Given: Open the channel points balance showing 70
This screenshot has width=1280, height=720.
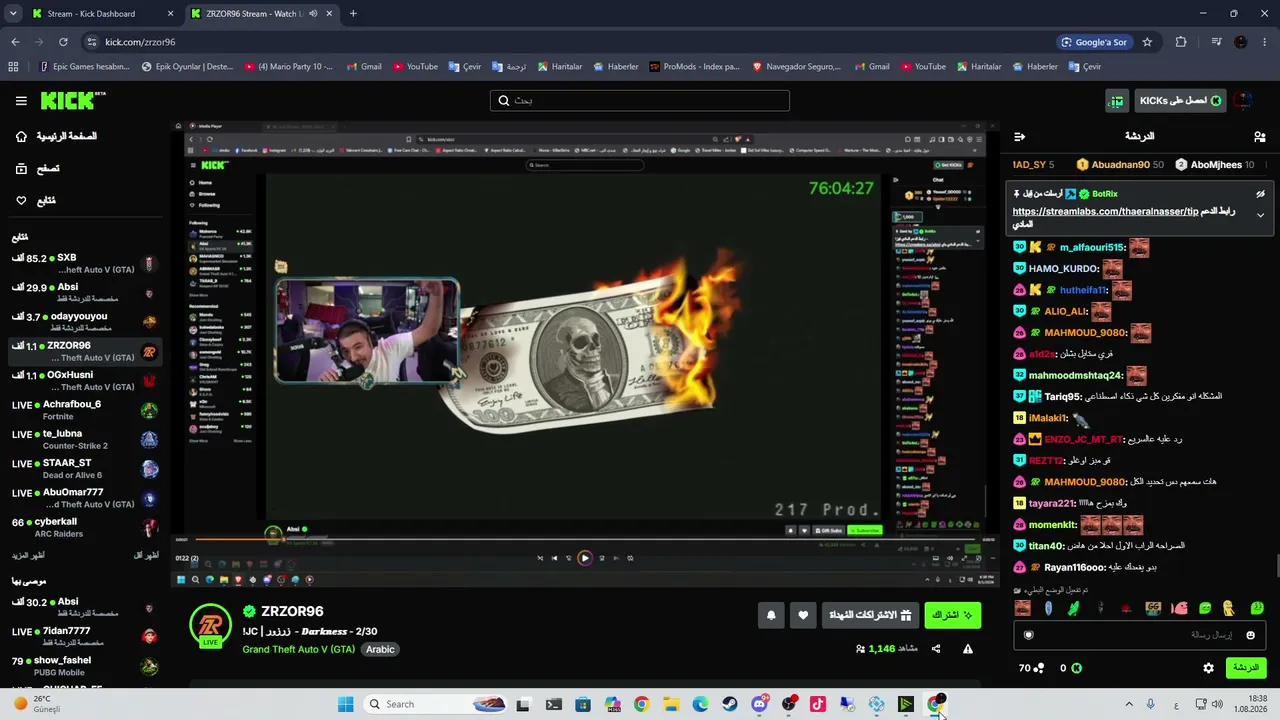Looking at the screenshot, I should click(1031, 668).
